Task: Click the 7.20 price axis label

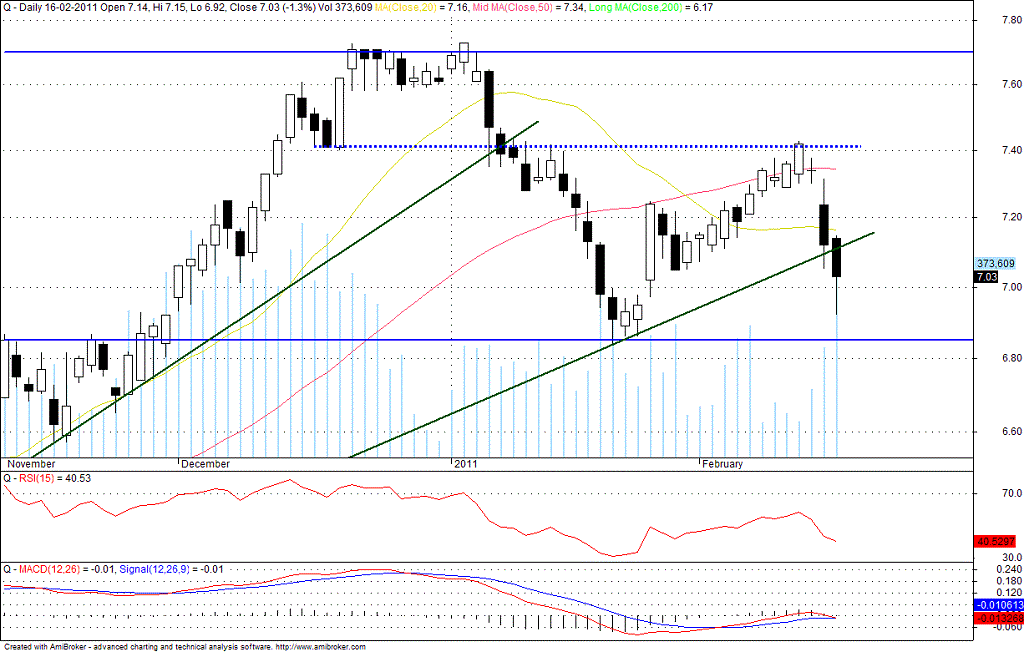Action: [x=1010, y=216]
